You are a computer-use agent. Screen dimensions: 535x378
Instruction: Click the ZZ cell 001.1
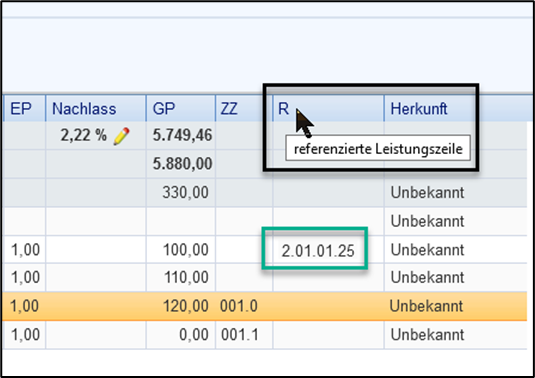pos(240,335)
